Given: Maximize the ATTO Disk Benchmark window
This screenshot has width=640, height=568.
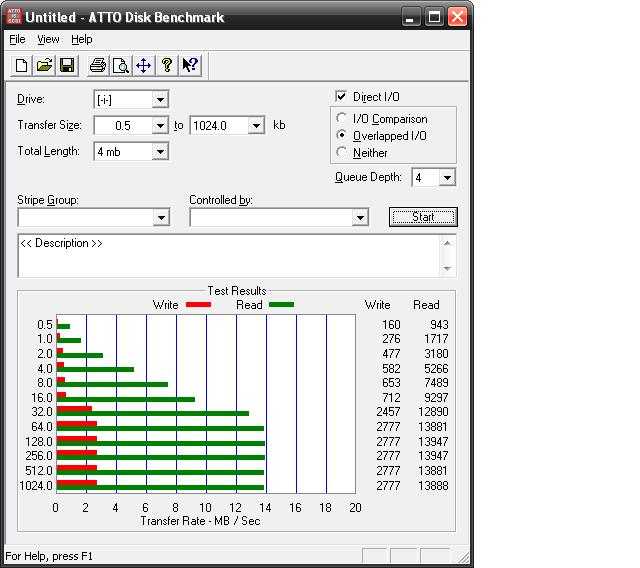Looking at the screenshot, I should click(434, 17).
